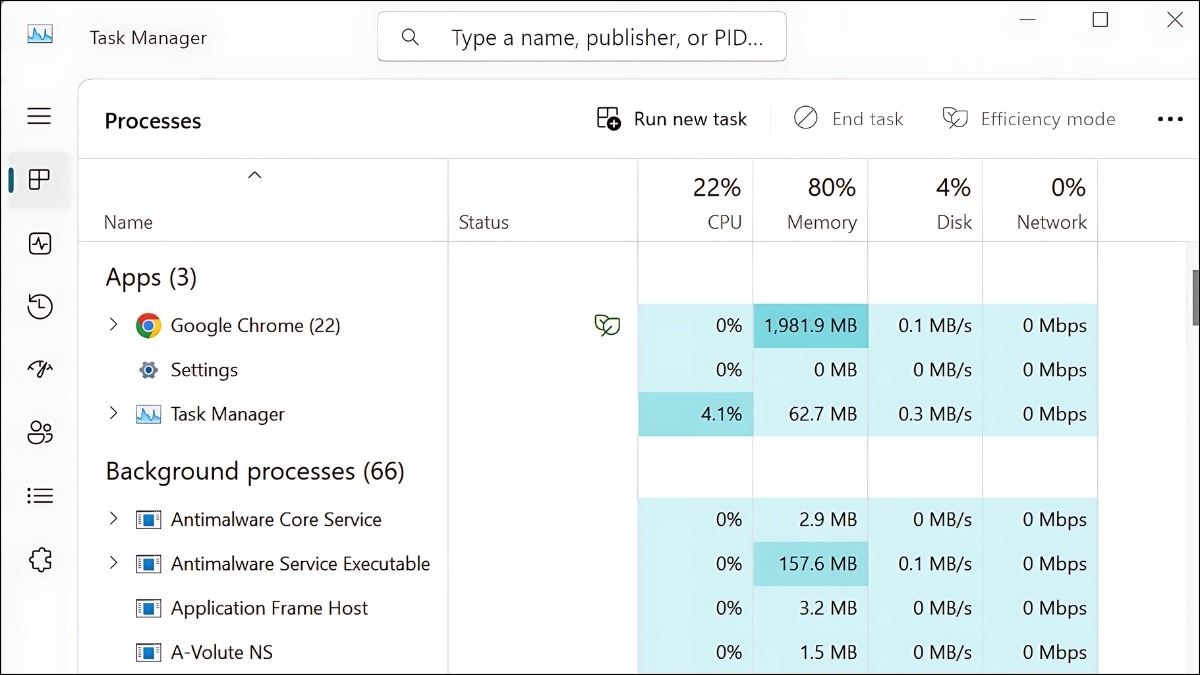Click the search box for processes
Screen dimensions: 1200x675
click(582, 37)
